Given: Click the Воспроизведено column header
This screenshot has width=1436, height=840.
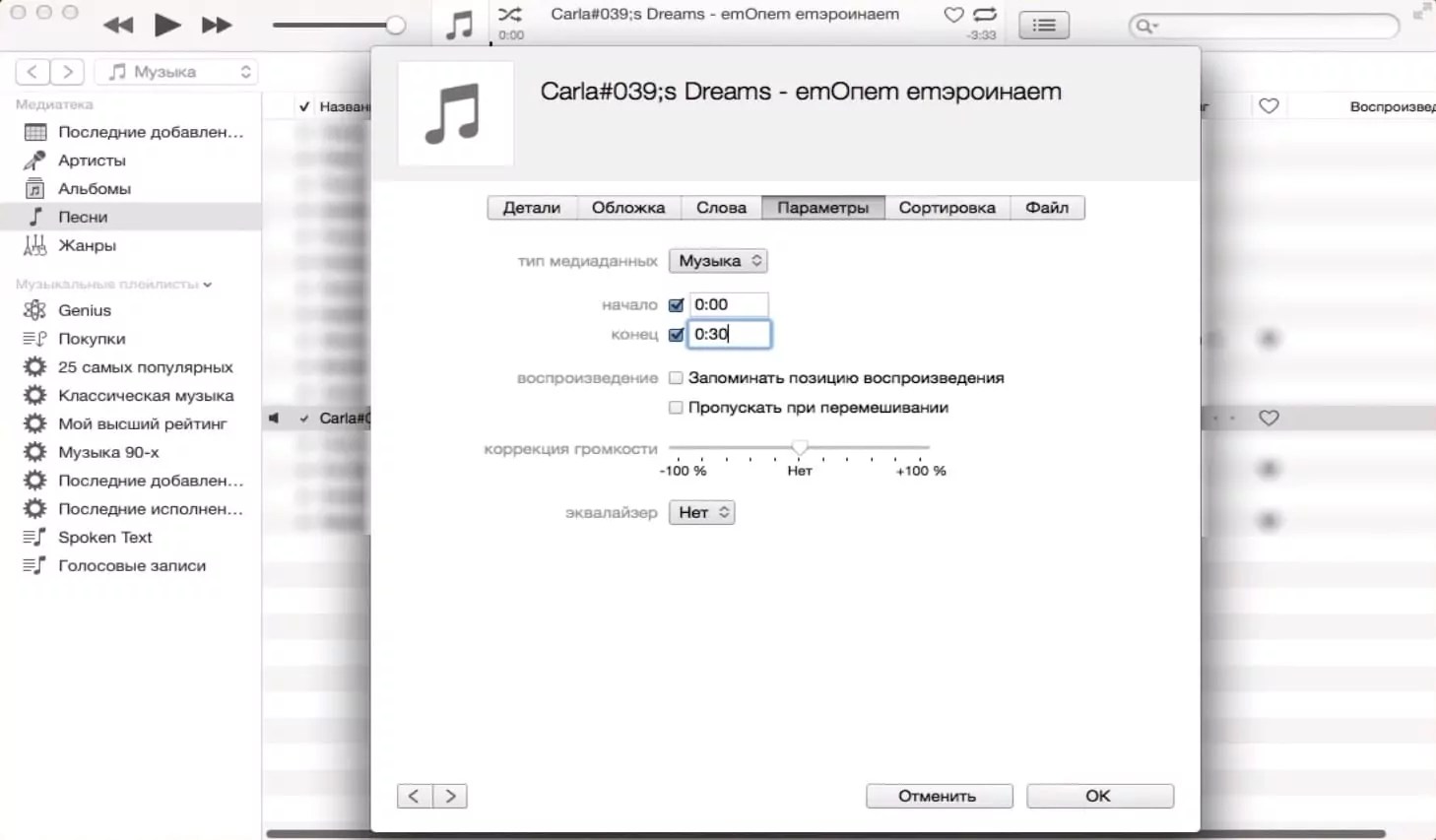Looking at the screenshot, I should [x=1392, y=106].
